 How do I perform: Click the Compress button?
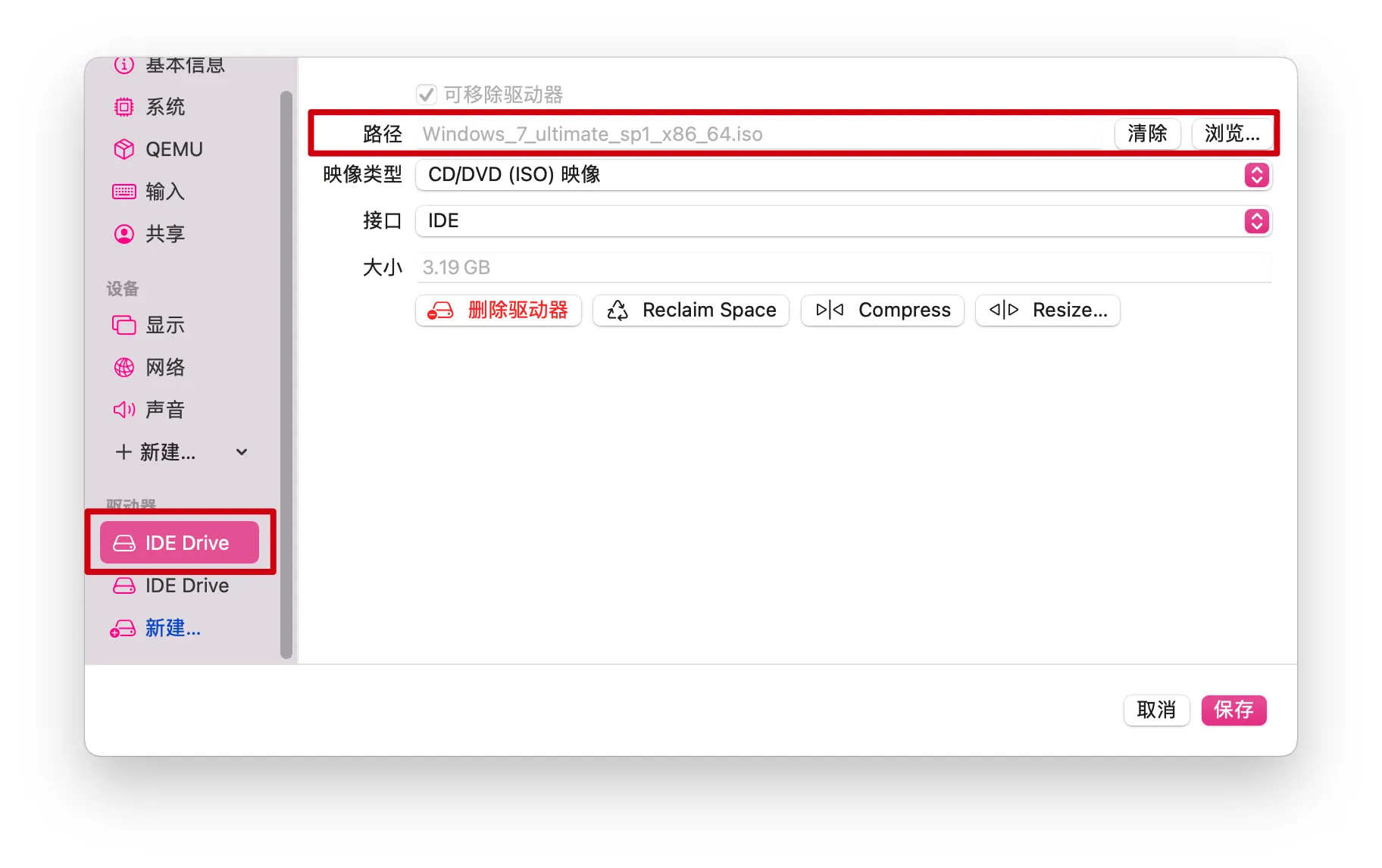882,311
